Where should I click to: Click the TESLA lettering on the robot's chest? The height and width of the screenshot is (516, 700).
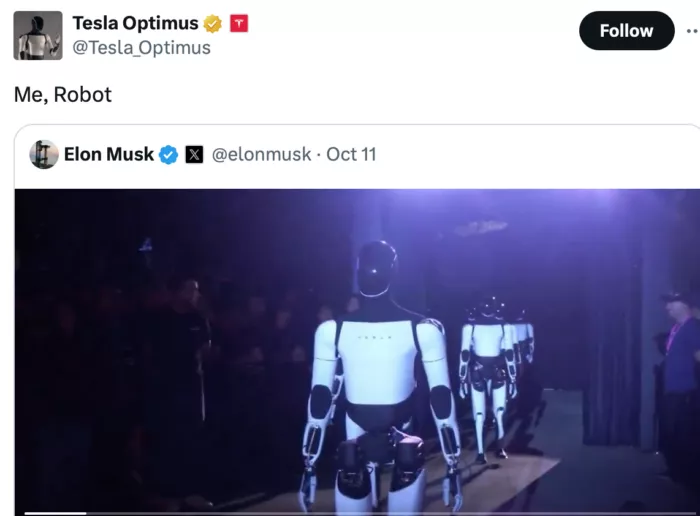click(x=375, y=337)
